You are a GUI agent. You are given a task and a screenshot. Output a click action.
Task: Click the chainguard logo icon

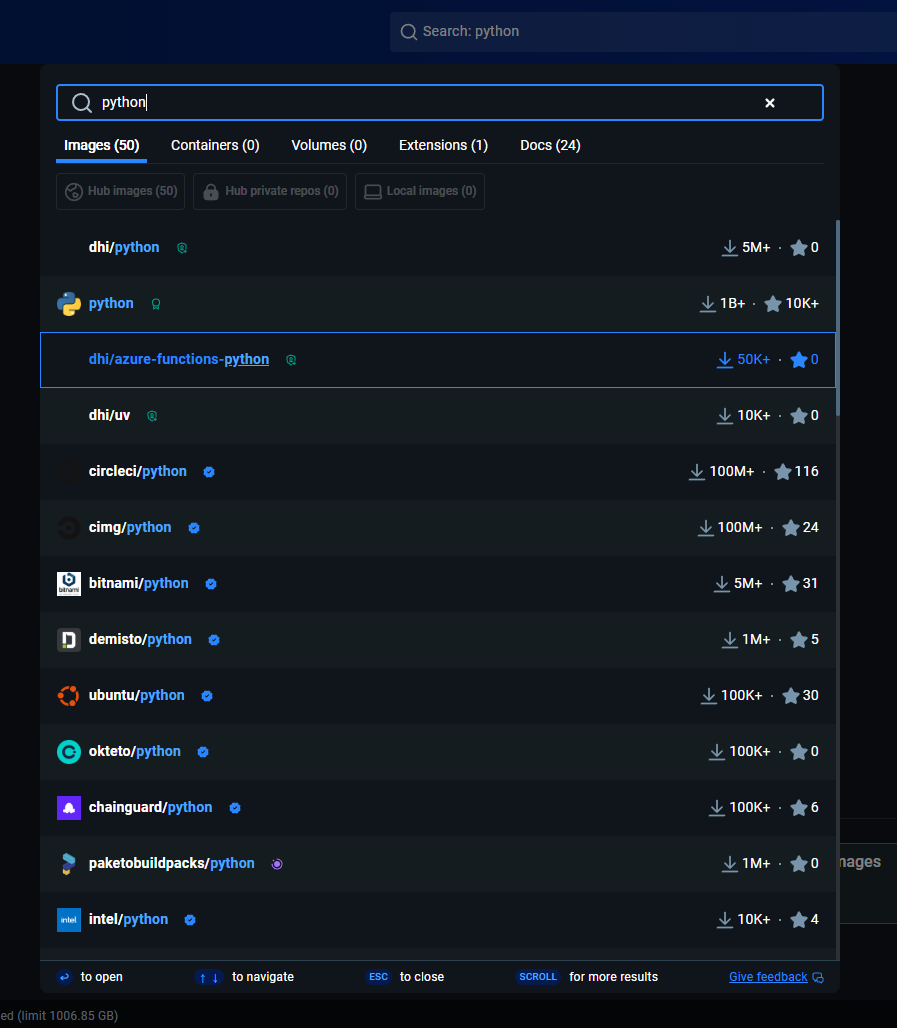click(69, 808)
